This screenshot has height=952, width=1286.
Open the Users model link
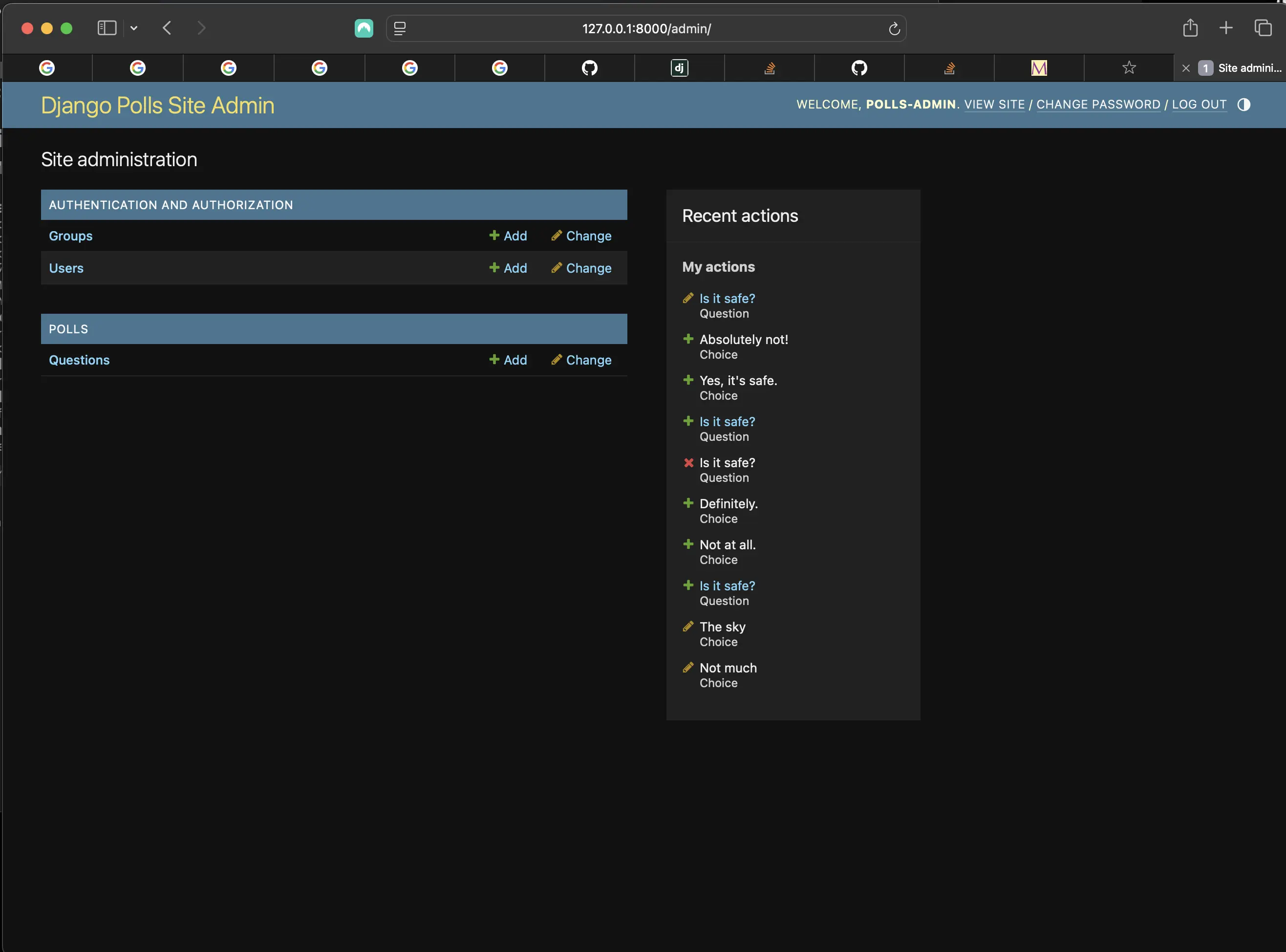tap(66, 268)
